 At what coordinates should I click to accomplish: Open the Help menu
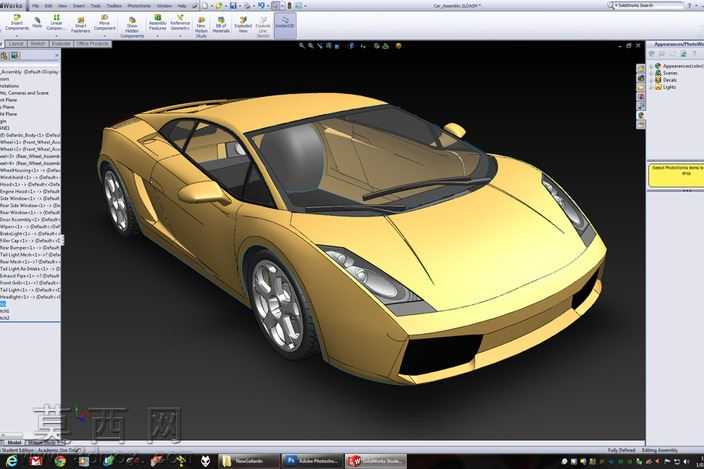[x=182, y=6]
